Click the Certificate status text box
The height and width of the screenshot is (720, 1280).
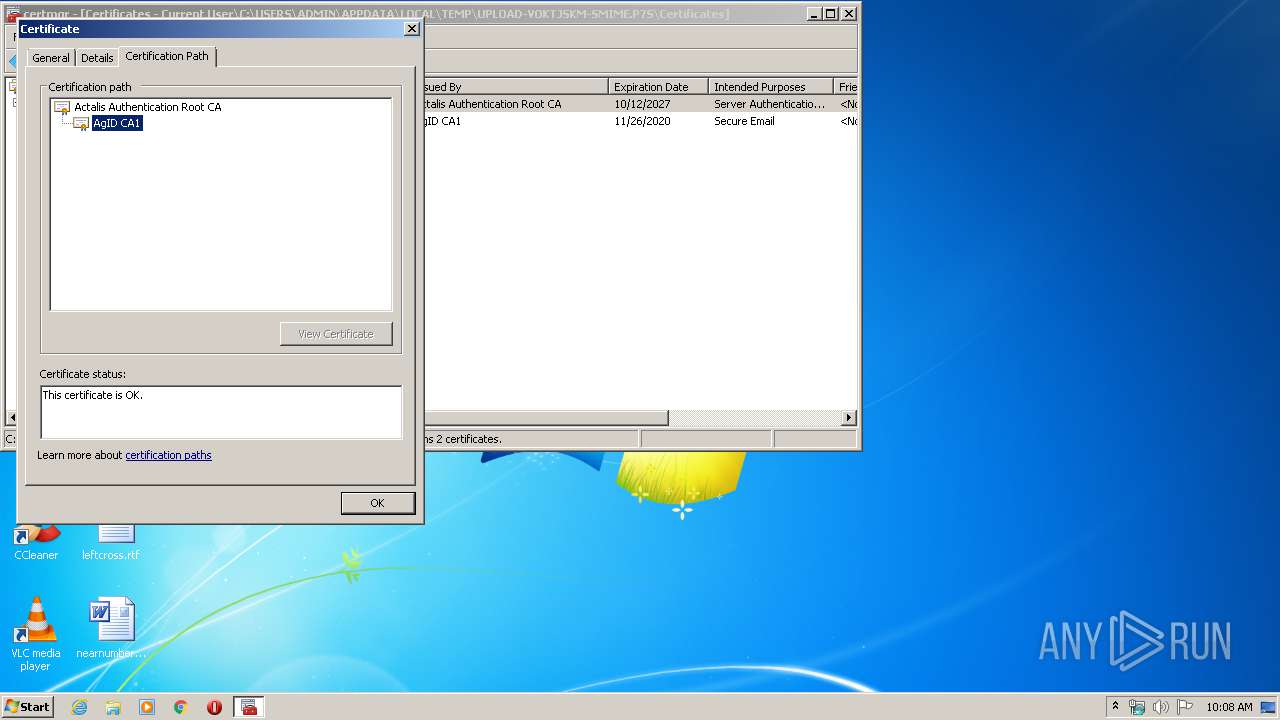click(221, 412)
